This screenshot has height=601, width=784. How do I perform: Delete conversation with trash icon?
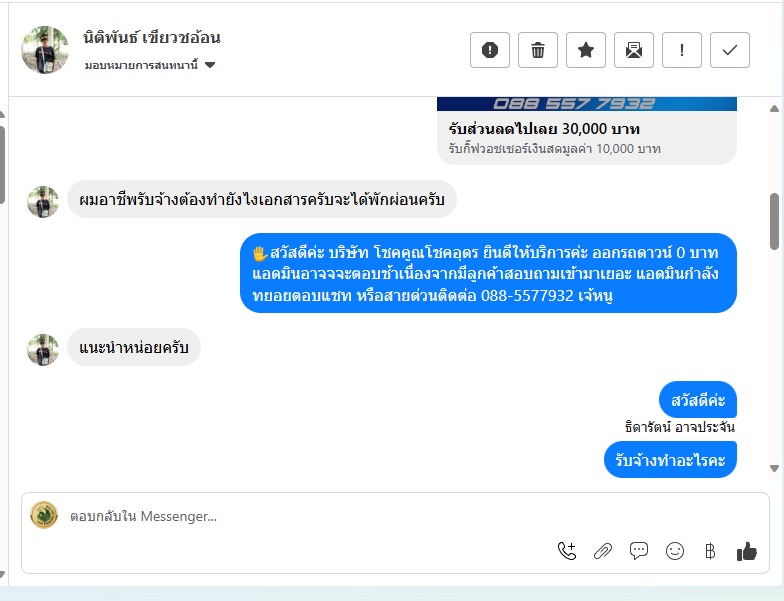pos(538,50)
